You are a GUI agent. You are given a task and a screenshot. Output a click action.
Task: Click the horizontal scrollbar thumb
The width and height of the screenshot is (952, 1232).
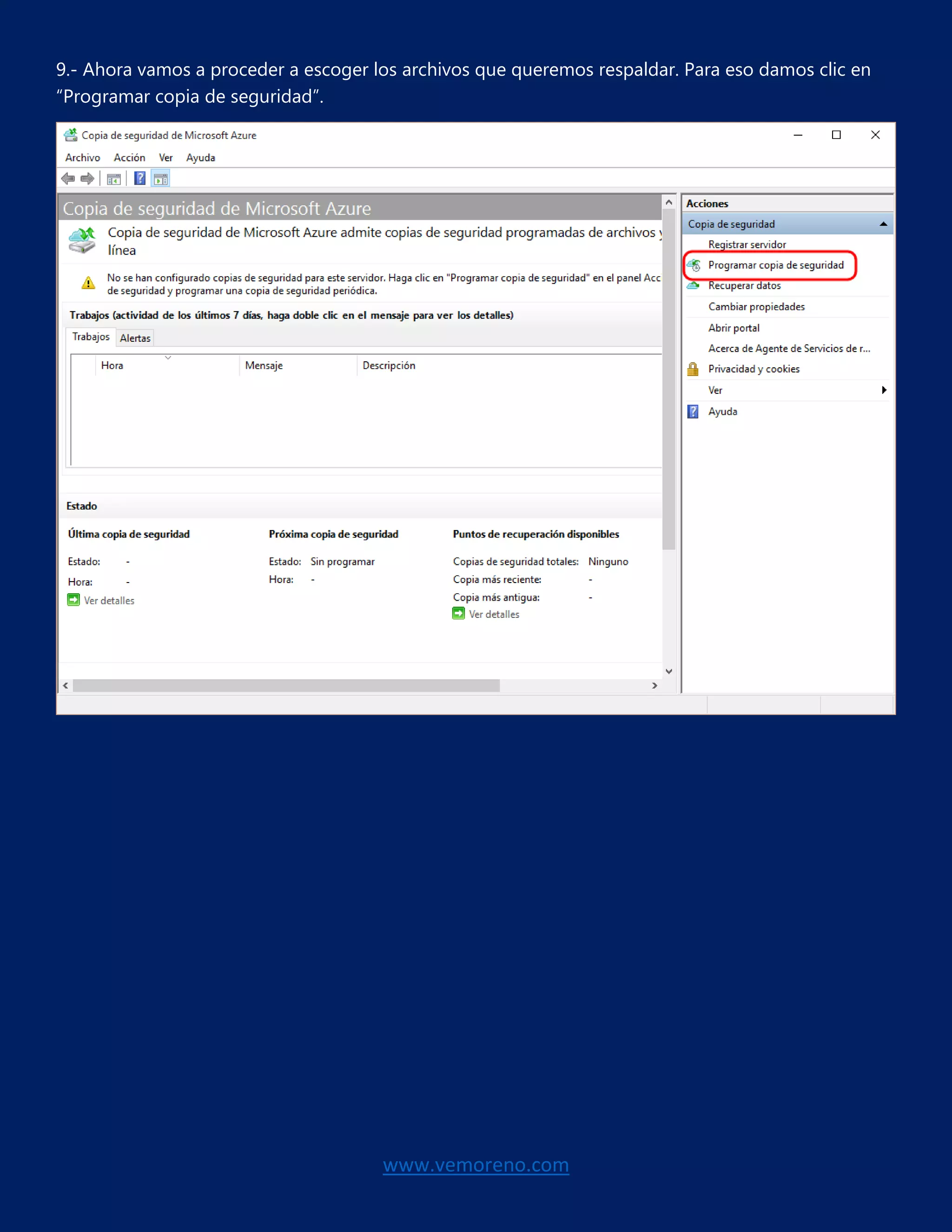[x=286, y=685]
